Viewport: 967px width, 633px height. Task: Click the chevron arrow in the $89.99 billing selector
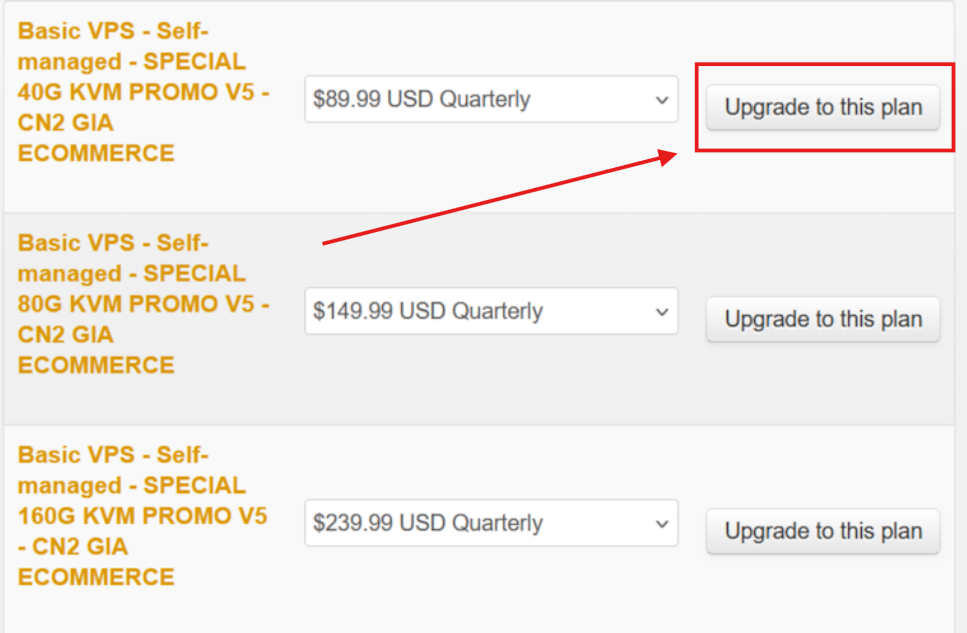tap(662, 100)
